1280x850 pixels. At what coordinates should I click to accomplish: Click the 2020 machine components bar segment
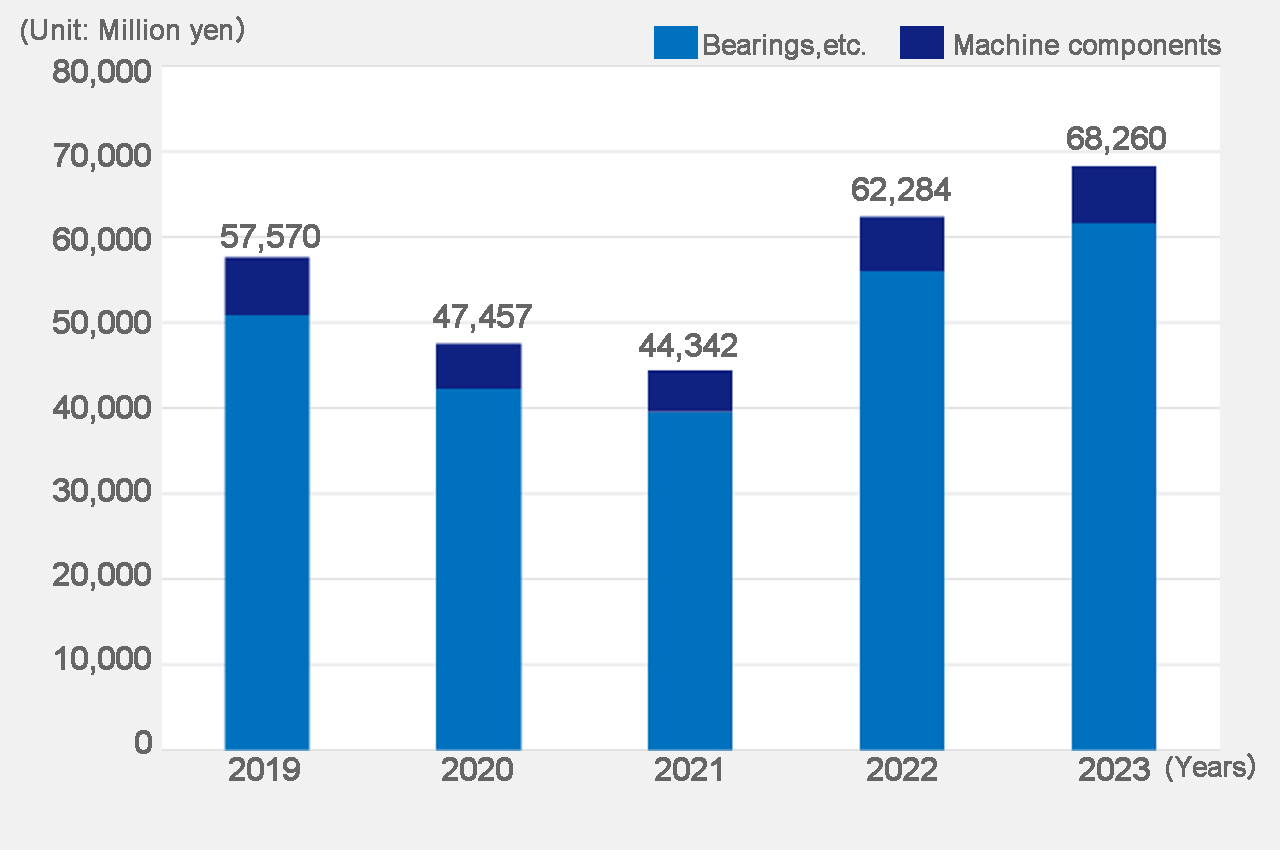[478, 366]
